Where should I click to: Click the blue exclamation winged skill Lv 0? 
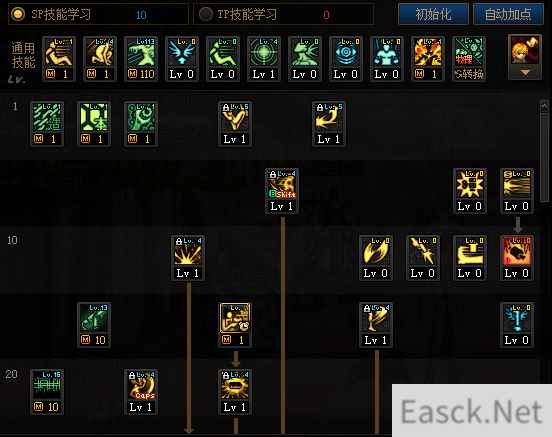(x=517, y=325)
